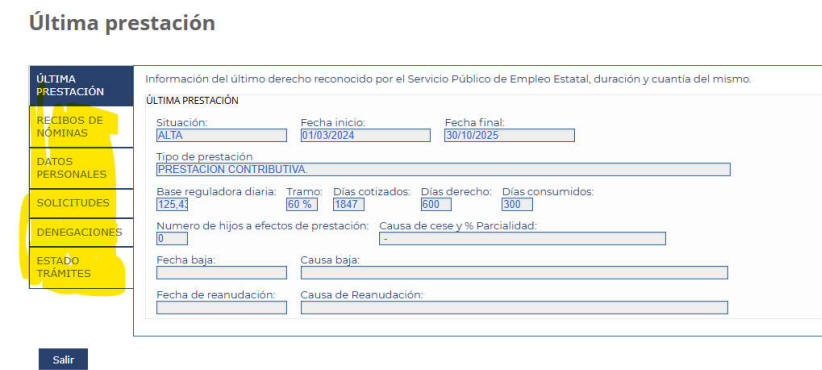Click the Días consumidos label
Screen dimensions: 822x370
click(x=548, y=192)
